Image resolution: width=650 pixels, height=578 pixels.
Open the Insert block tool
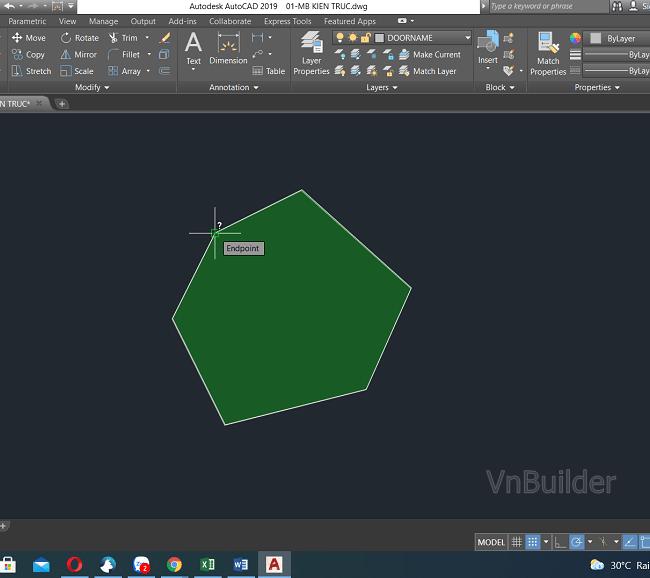(x=488, y=46)
